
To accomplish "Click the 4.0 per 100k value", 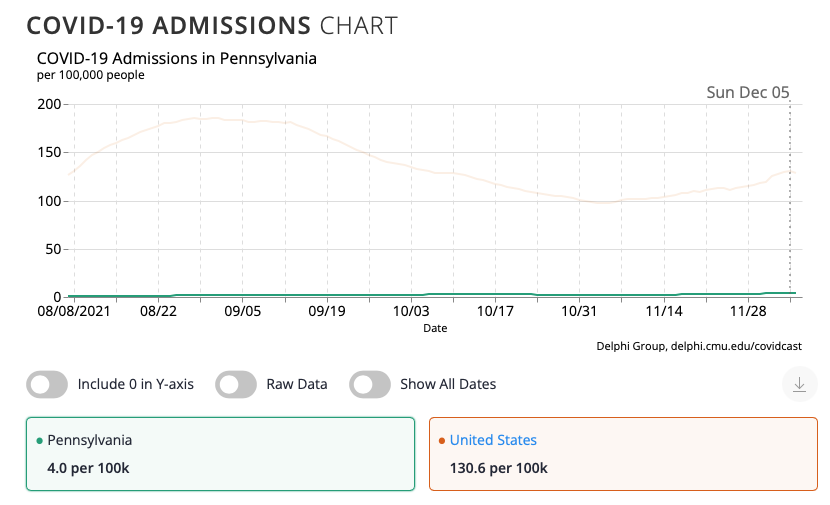I will tap(89, 468).
